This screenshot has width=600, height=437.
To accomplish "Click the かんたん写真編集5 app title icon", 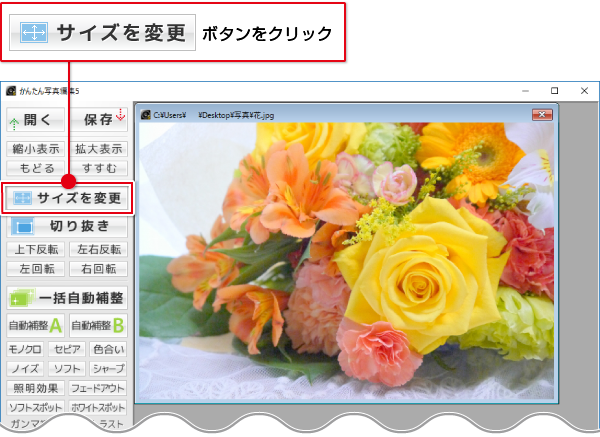I will click(11, 91).
